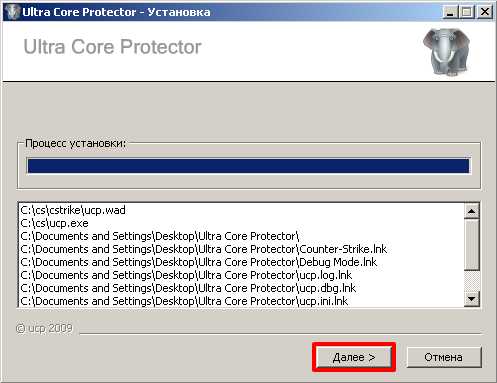Click the Отмена button

(444, 357)
